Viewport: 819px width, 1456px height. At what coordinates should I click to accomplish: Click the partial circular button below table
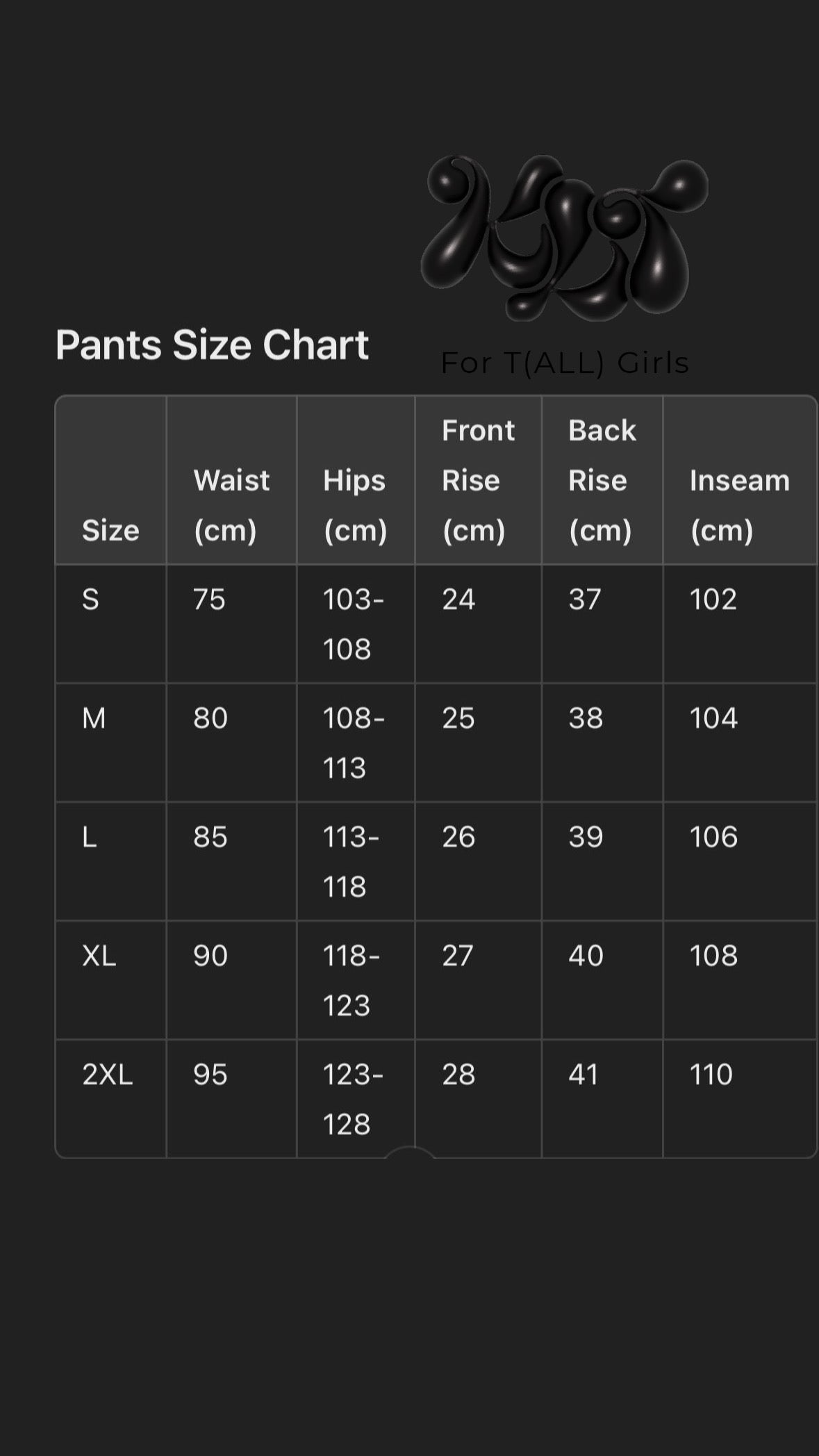(410, 1153)
